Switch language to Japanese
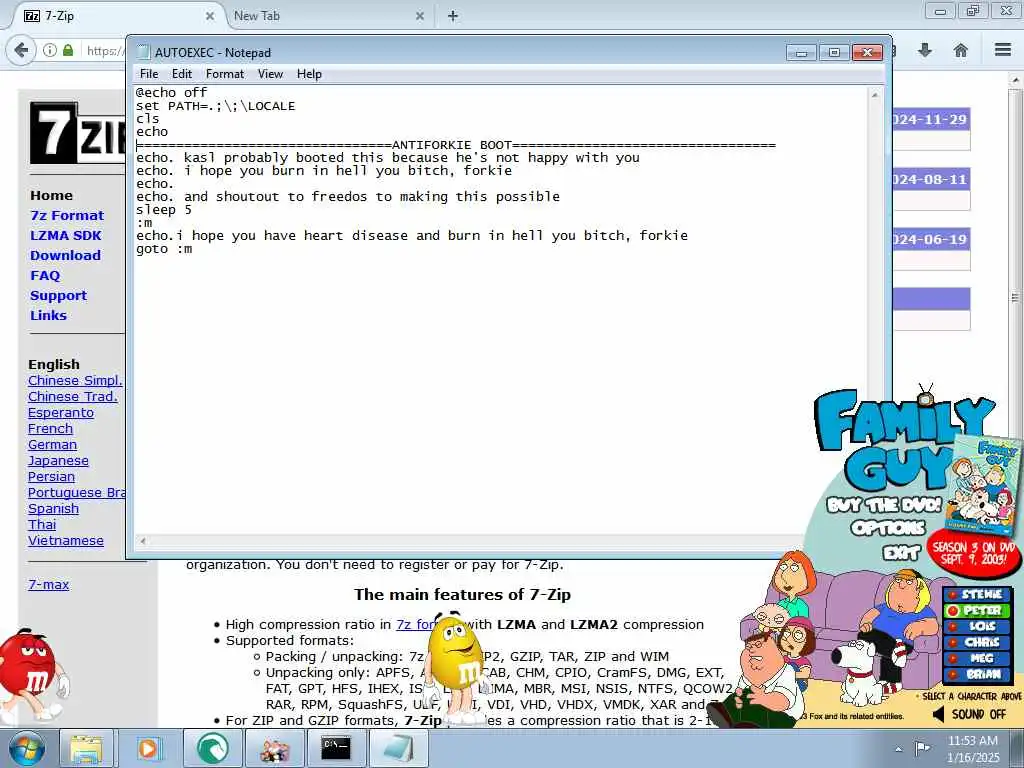1024x768 pixels. [x=58, y=460]
